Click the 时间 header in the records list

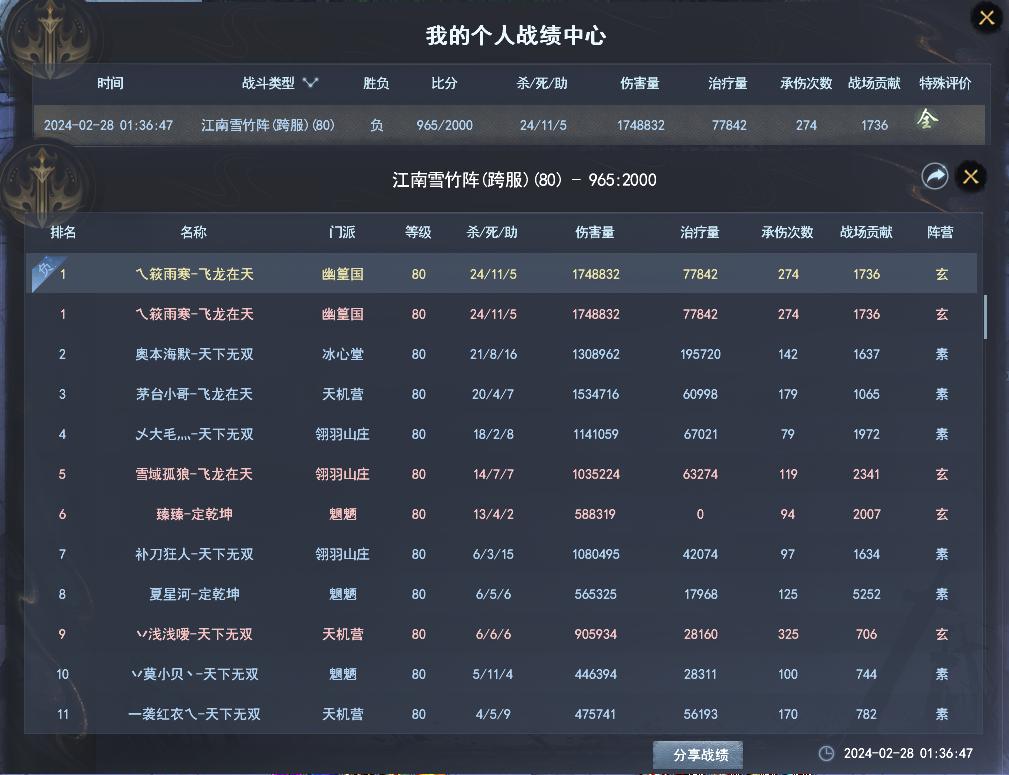coord(111,83)
